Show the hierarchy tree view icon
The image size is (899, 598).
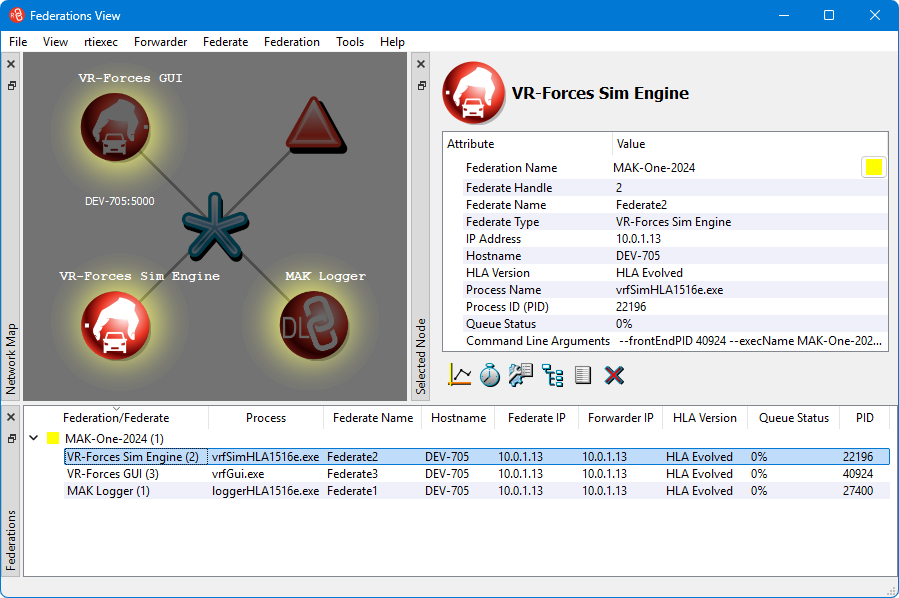pyautogui.click(x=553, y=375)
